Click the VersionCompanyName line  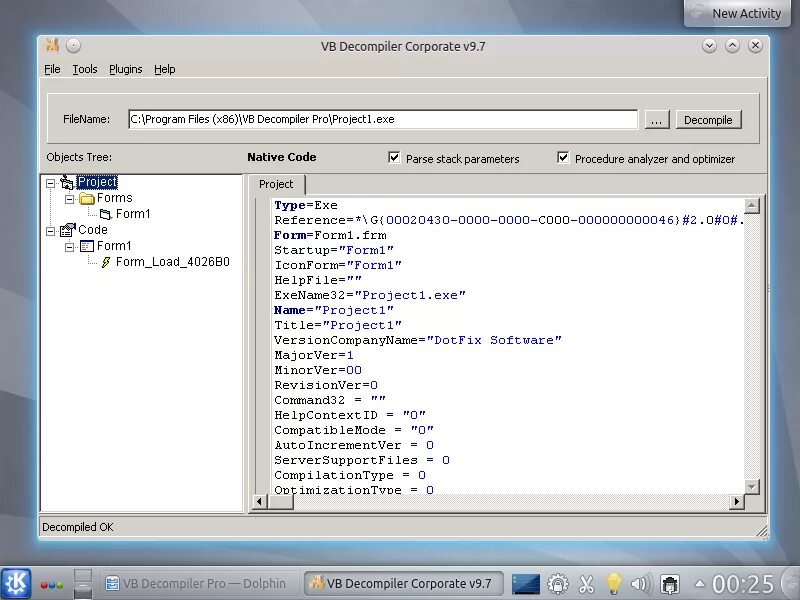point(418,340)
